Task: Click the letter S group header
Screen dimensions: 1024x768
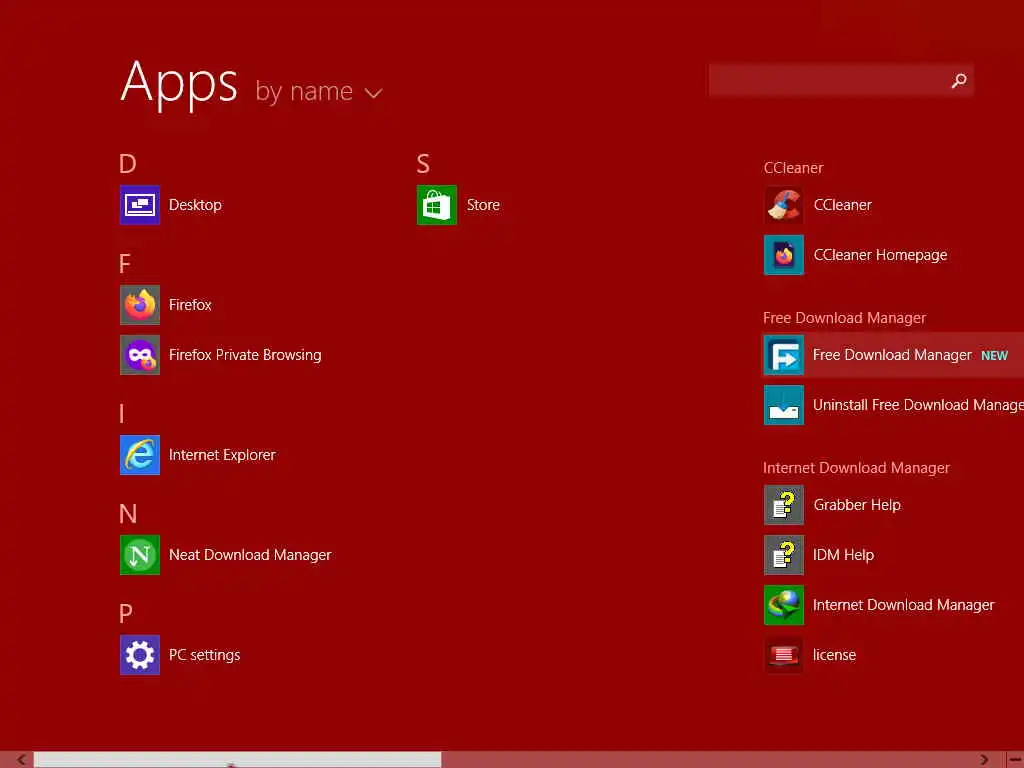Action: pos(423,163)
